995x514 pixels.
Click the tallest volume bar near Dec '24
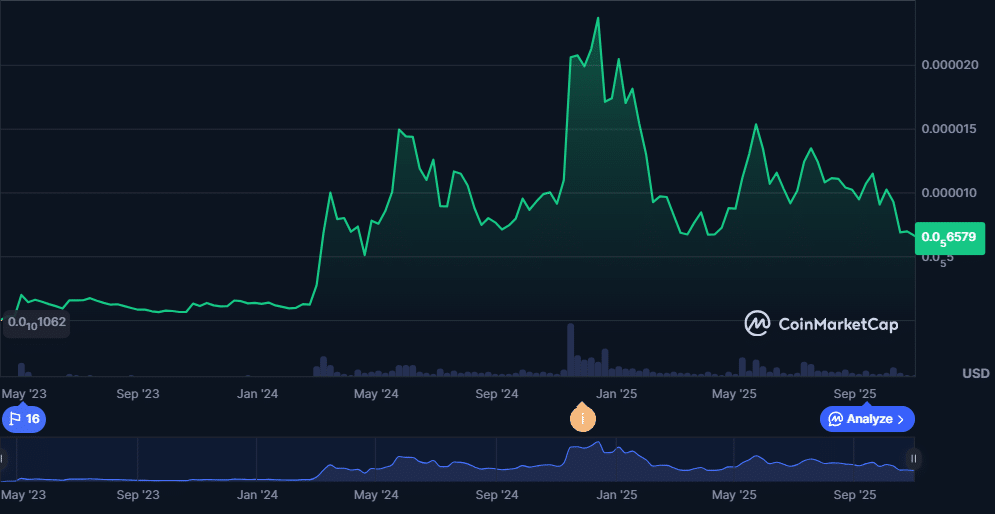(x=571, y=349)
